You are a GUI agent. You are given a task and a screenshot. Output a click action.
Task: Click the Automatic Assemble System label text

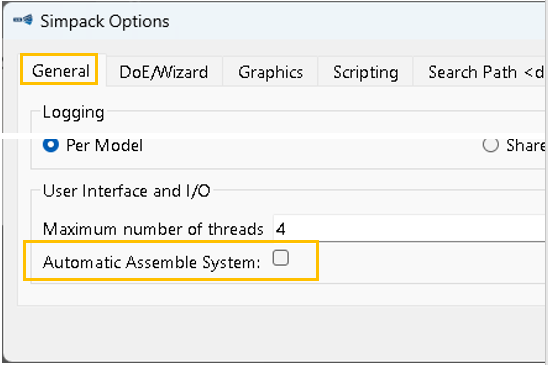(x=152, y=262)
